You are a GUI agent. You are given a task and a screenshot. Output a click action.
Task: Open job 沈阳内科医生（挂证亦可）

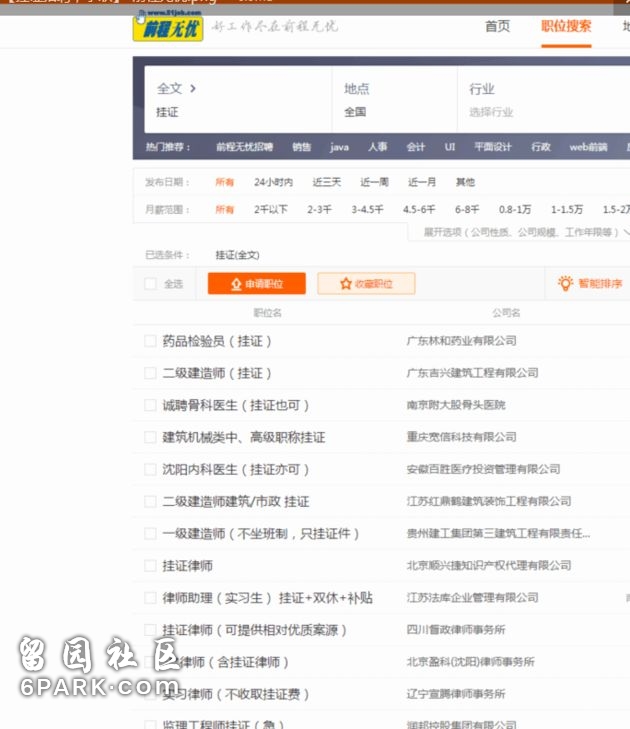236,470
